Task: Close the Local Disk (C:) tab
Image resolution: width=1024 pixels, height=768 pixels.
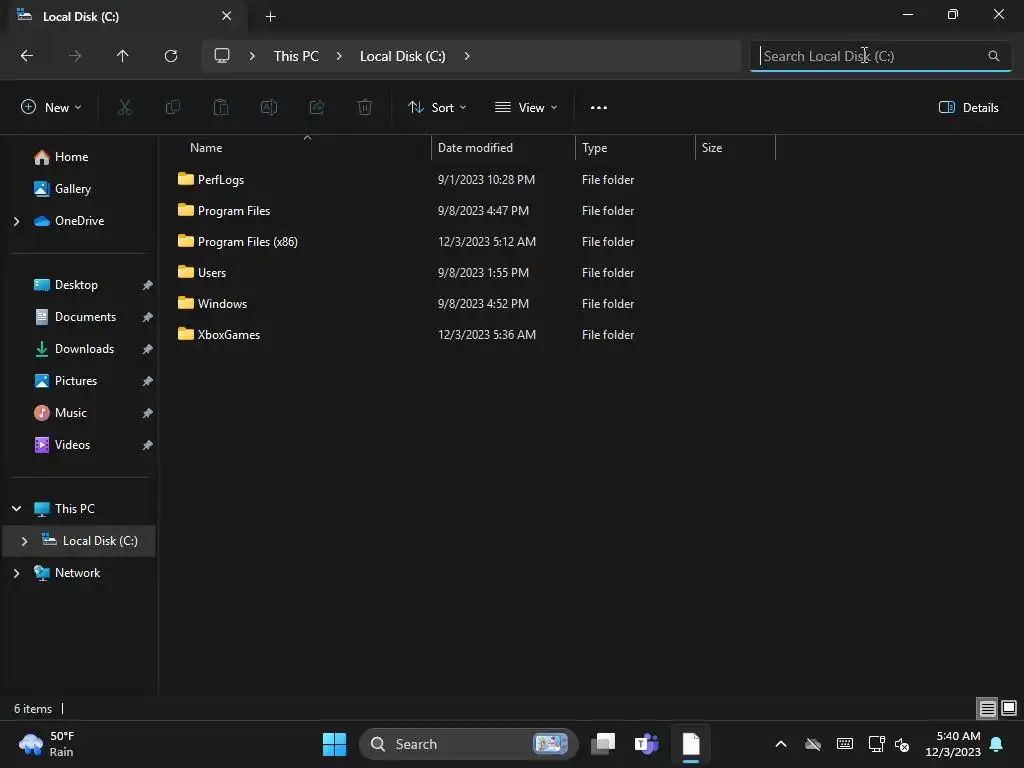Action: click(x=226, y=16)
